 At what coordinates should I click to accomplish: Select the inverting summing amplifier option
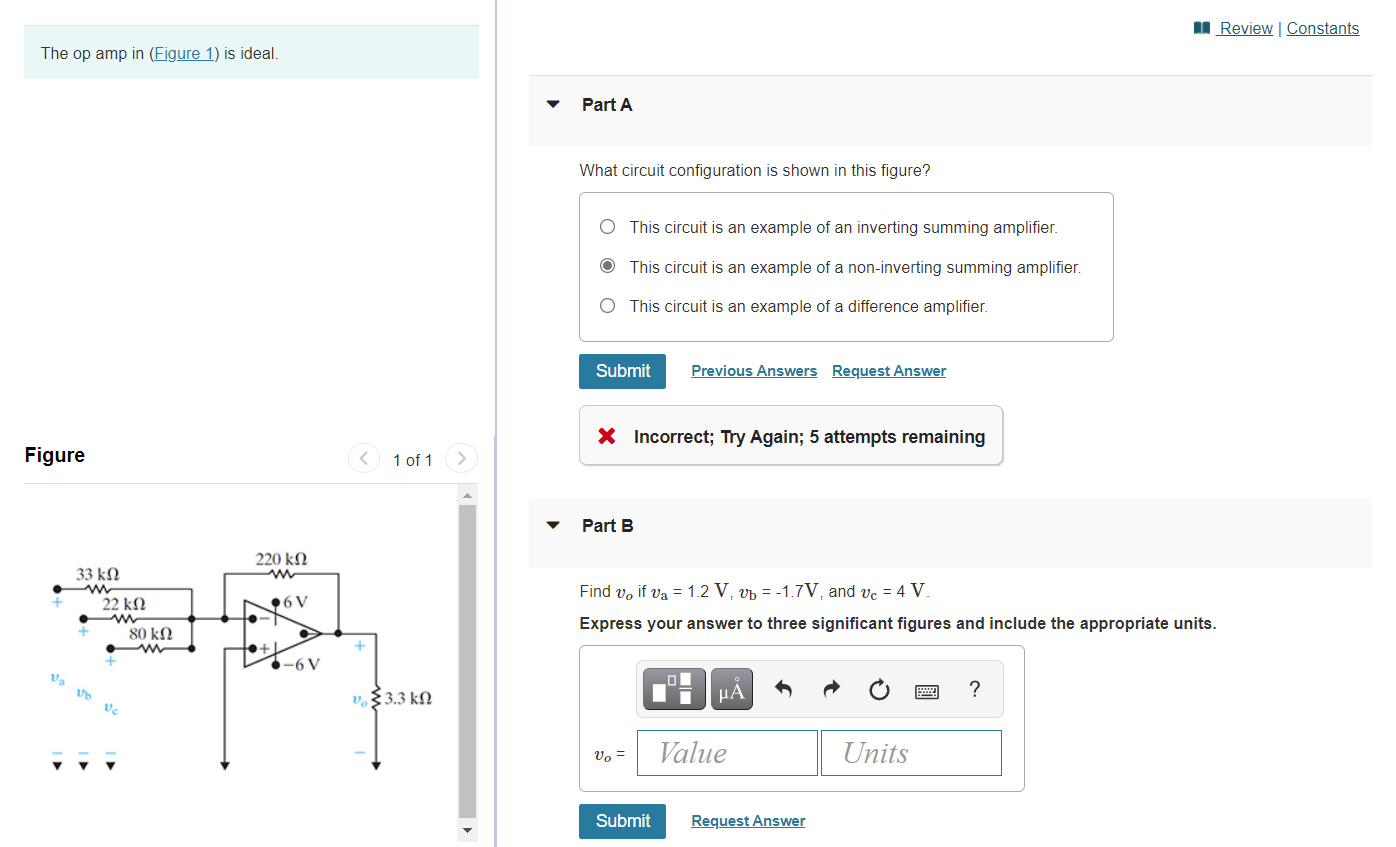point(607,226)
